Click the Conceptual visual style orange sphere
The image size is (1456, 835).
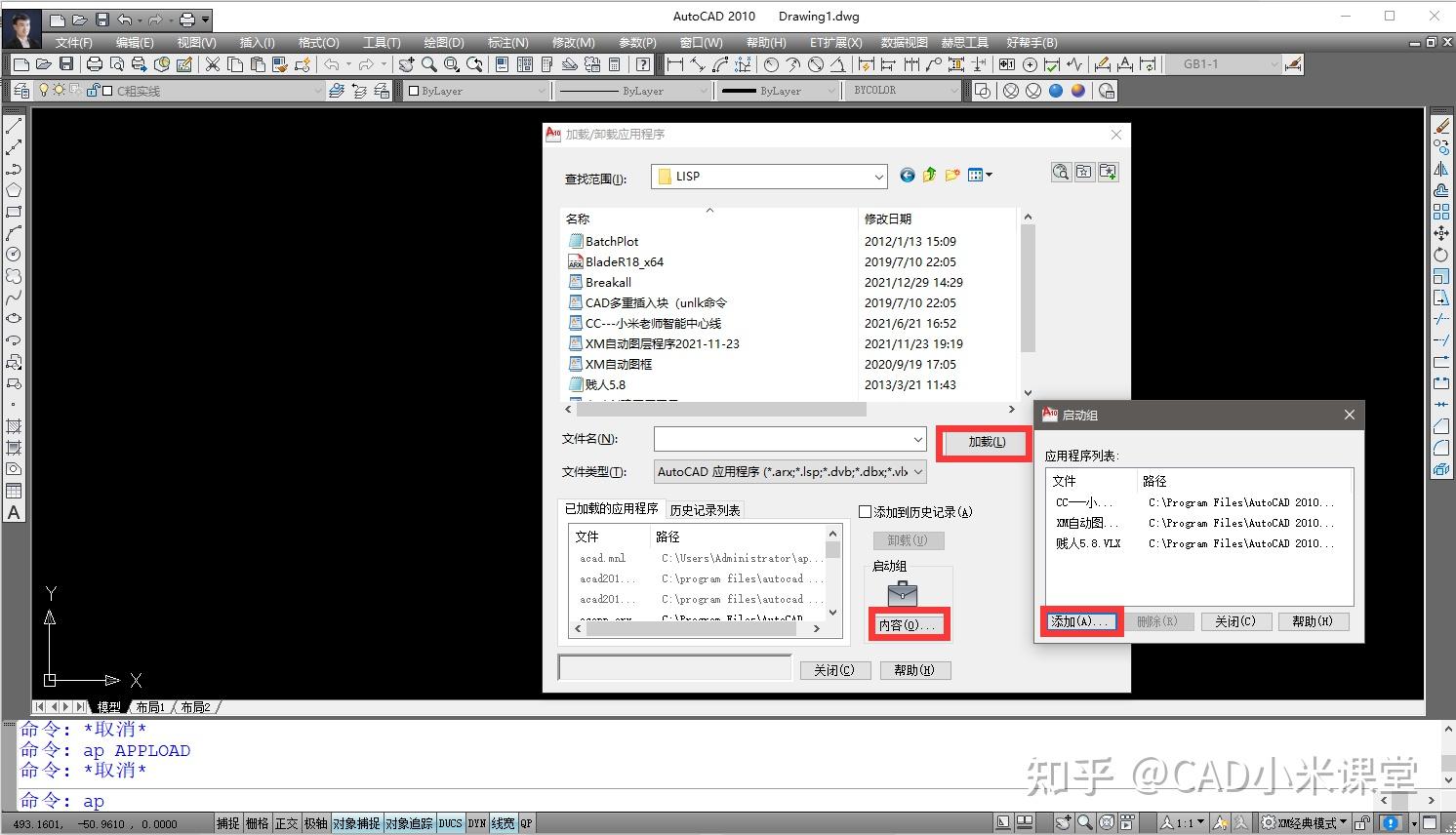click(x=1077, y=91)
